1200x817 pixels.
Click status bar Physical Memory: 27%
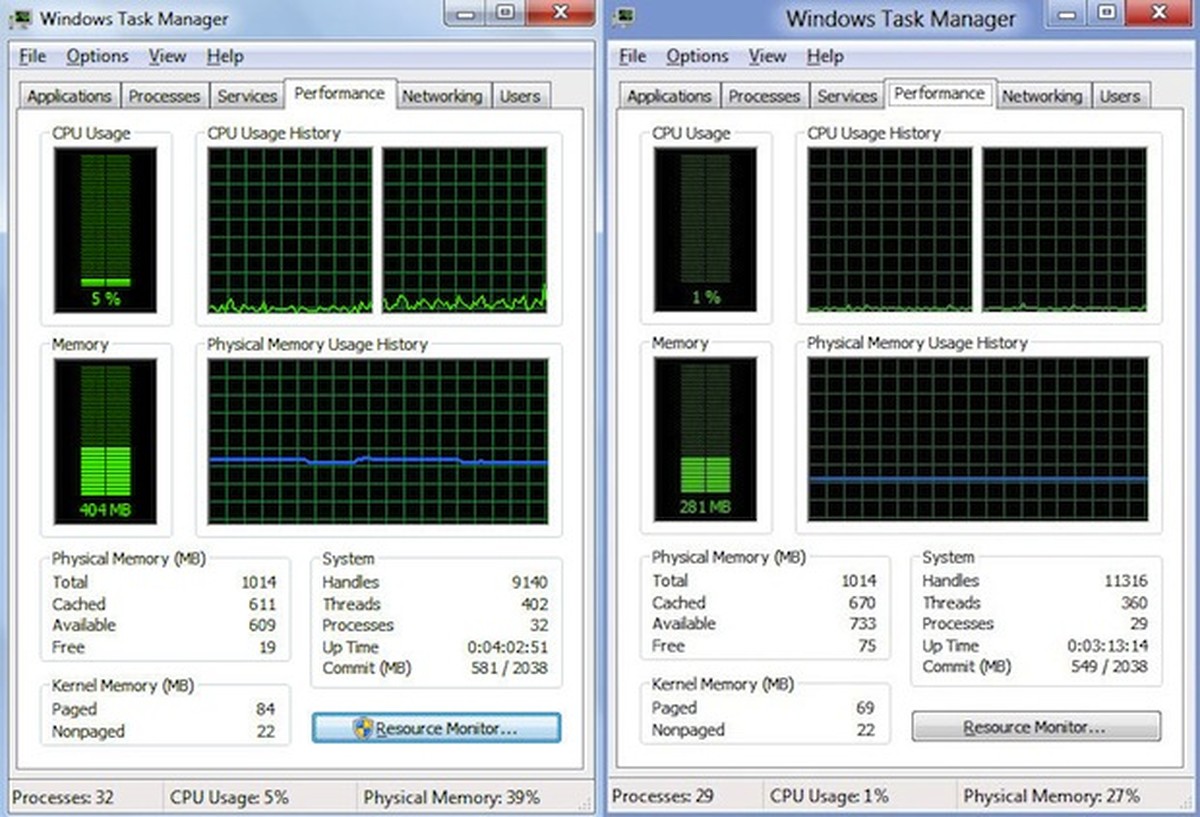1051,796
